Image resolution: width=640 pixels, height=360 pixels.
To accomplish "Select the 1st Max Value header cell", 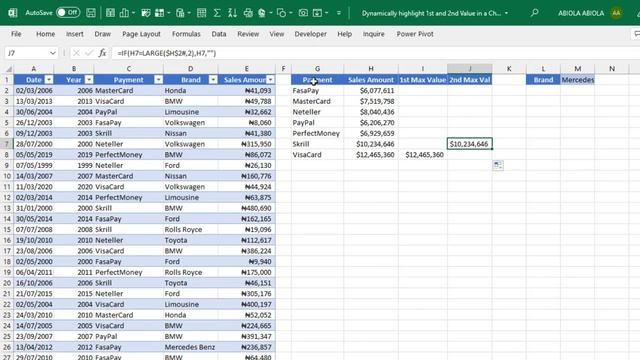I will pos(422,80).
